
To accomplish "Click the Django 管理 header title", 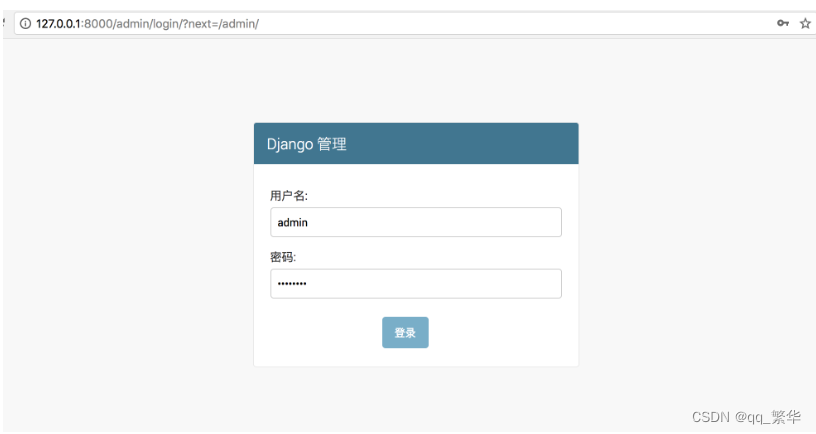I will 307,144.
